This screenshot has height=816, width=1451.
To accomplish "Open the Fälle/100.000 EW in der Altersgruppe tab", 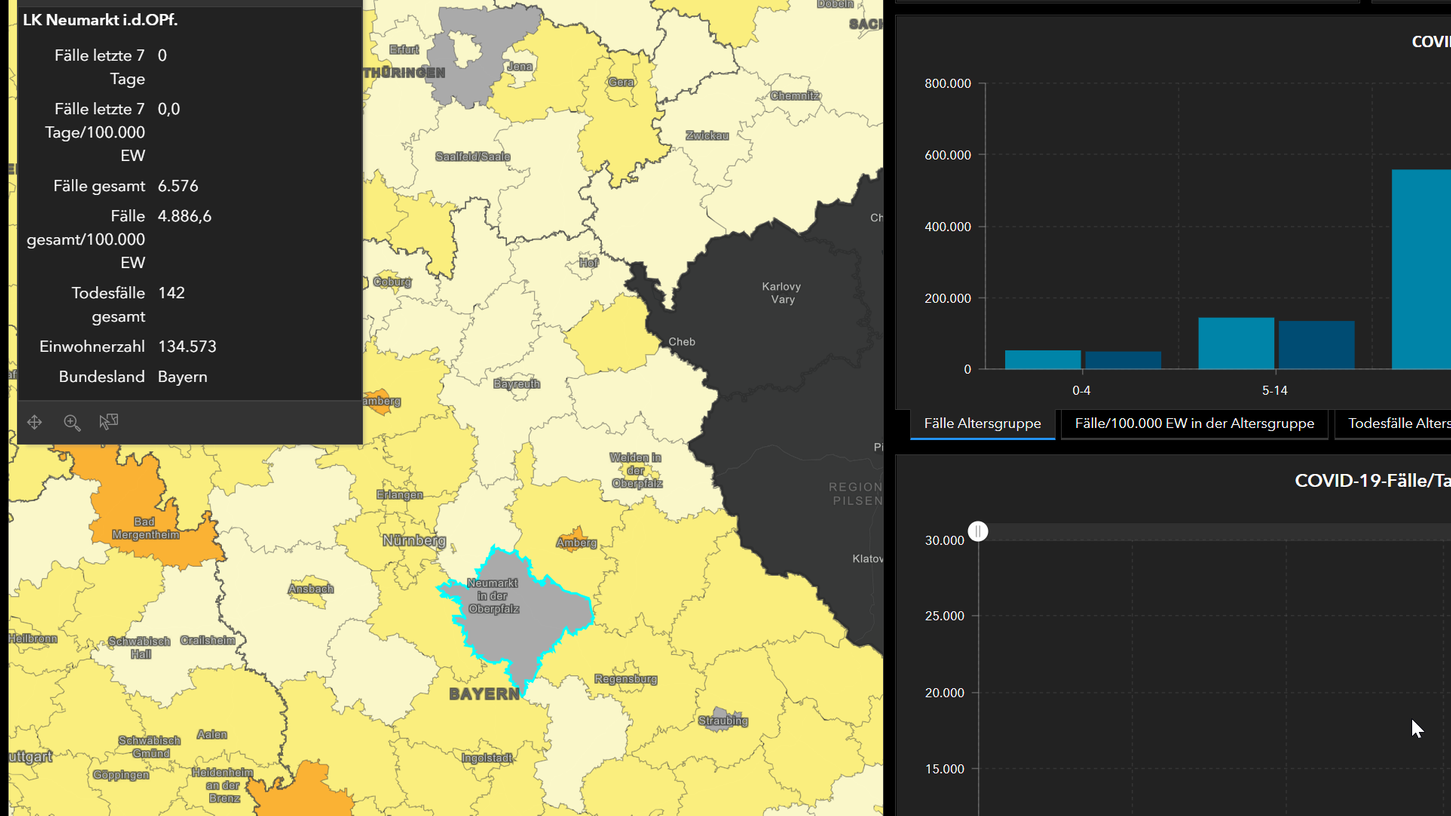I will pos(1194,423).
